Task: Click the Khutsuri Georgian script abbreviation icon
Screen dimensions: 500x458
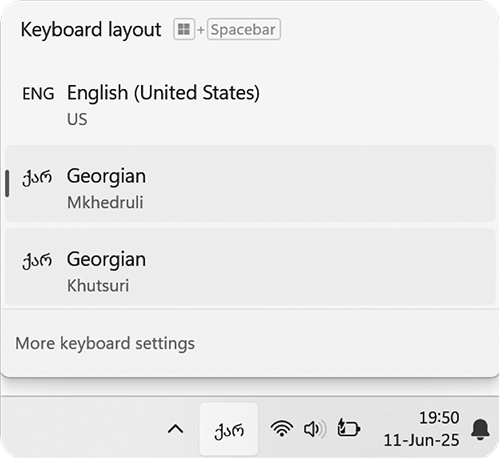Action: (x=37, y=261)
